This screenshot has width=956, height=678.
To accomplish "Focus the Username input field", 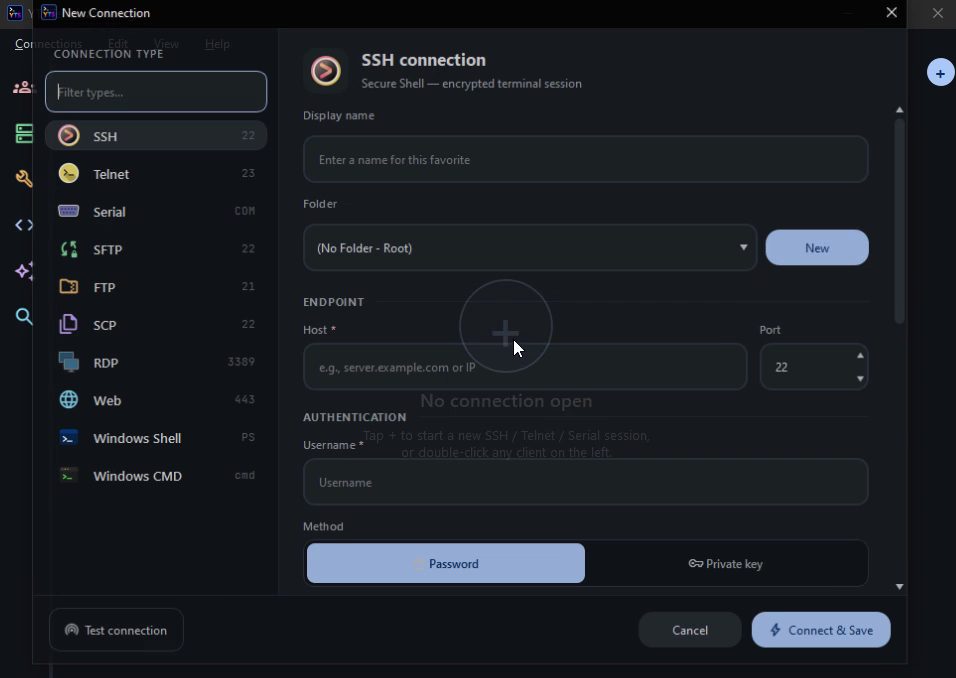I will pyautogui.click(x=585, y=482).
